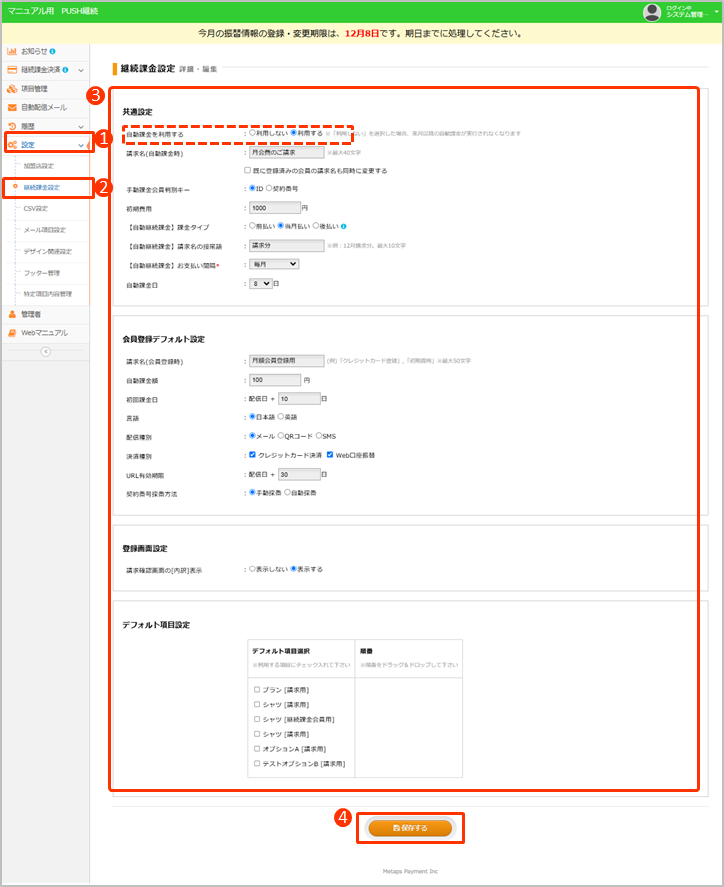Select the 利用しない radio button
This screenshot has width=724, height=887.
(252, 133)
